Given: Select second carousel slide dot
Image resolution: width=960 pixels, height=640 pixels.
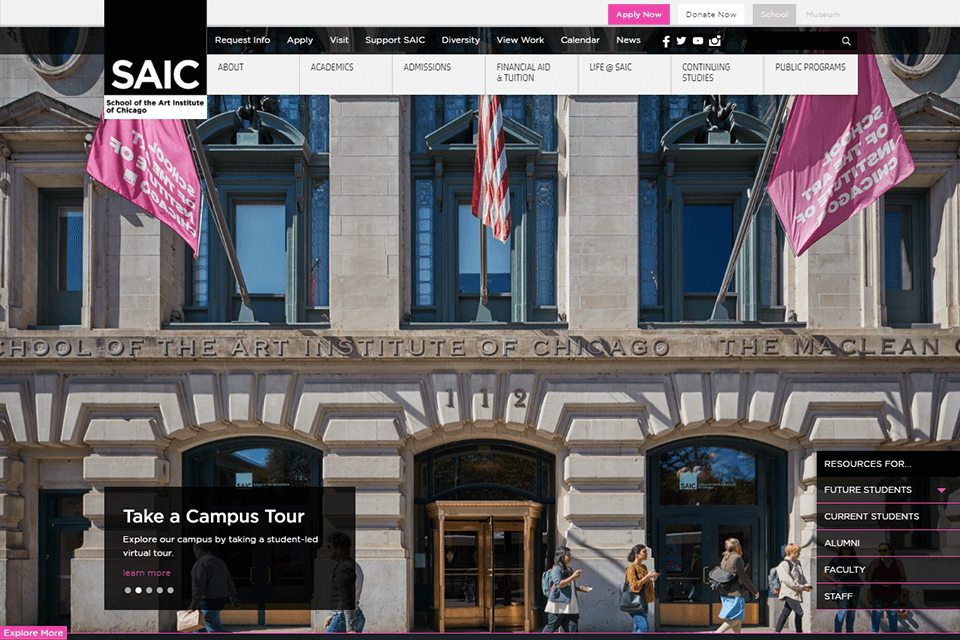Looking at the screenshot, I should [x=138, y=590].
